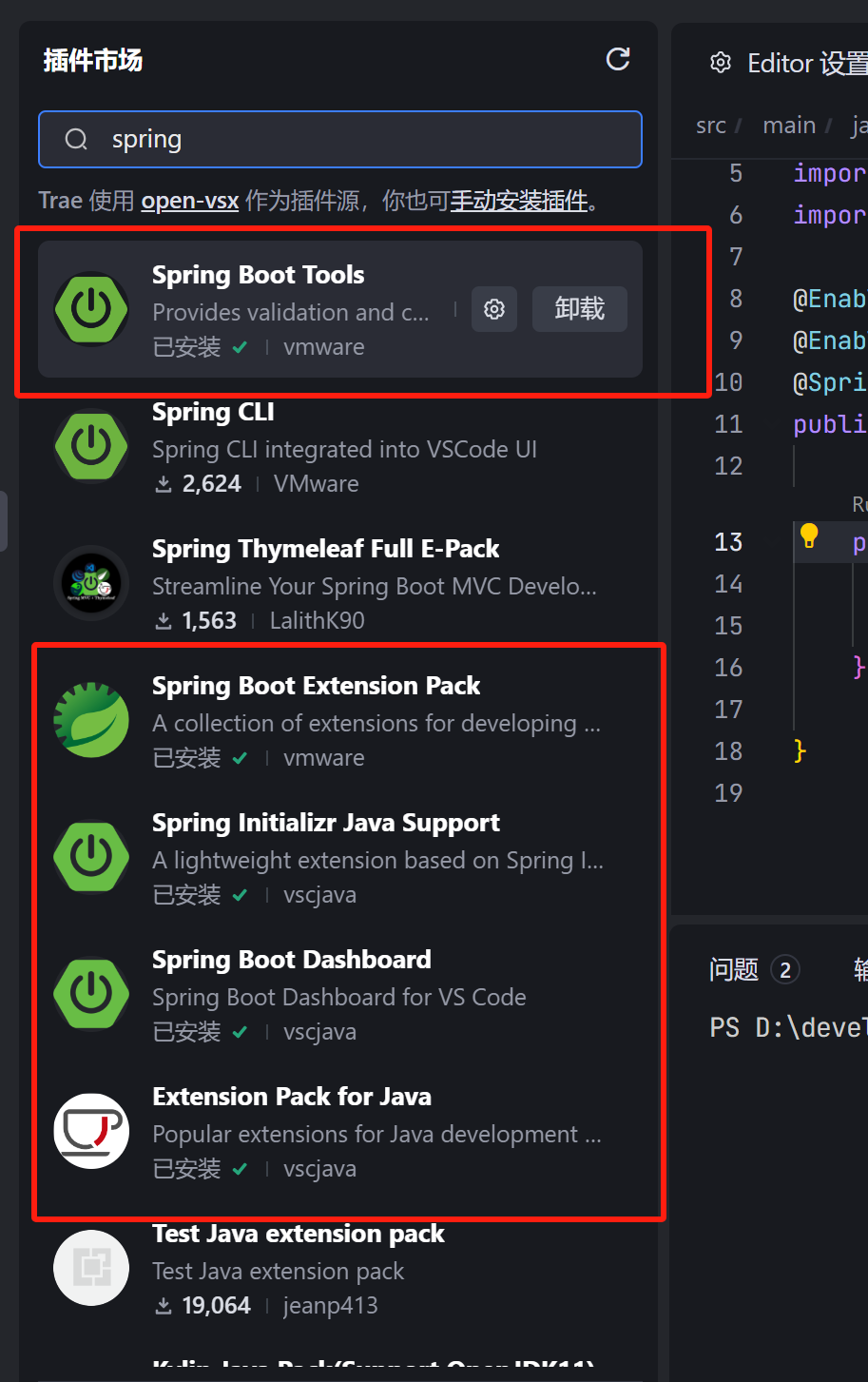Click the Spring Boot Dashboard for VS Code description
Image resolution: width=868 pixels, height=1382 pixels.
[339, 997]
